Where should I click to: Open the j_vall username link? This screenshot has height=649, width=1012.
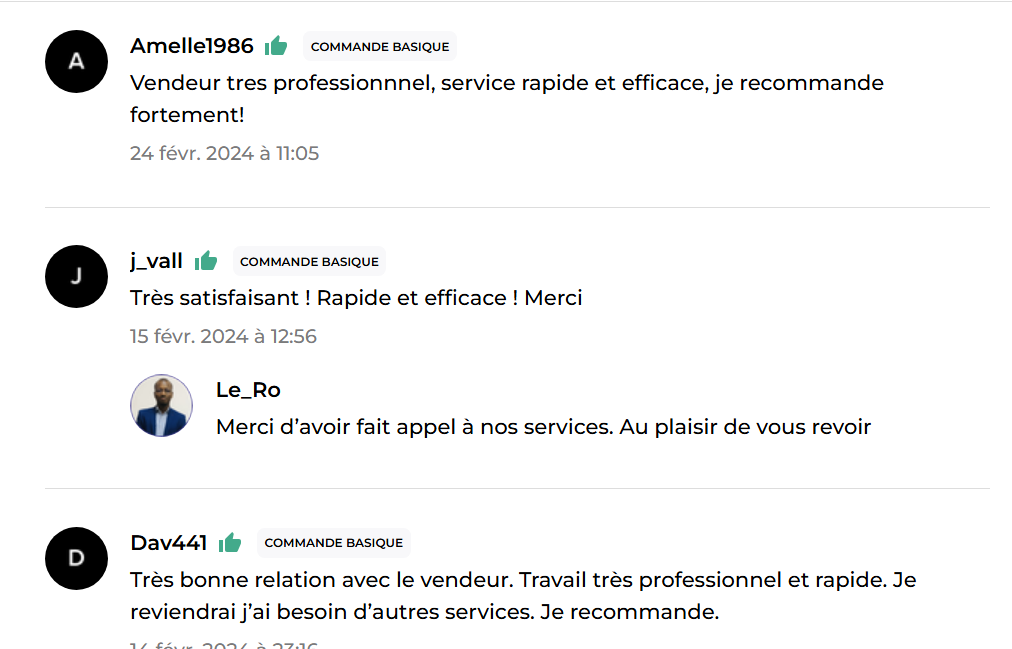click(x=156, y=261)
